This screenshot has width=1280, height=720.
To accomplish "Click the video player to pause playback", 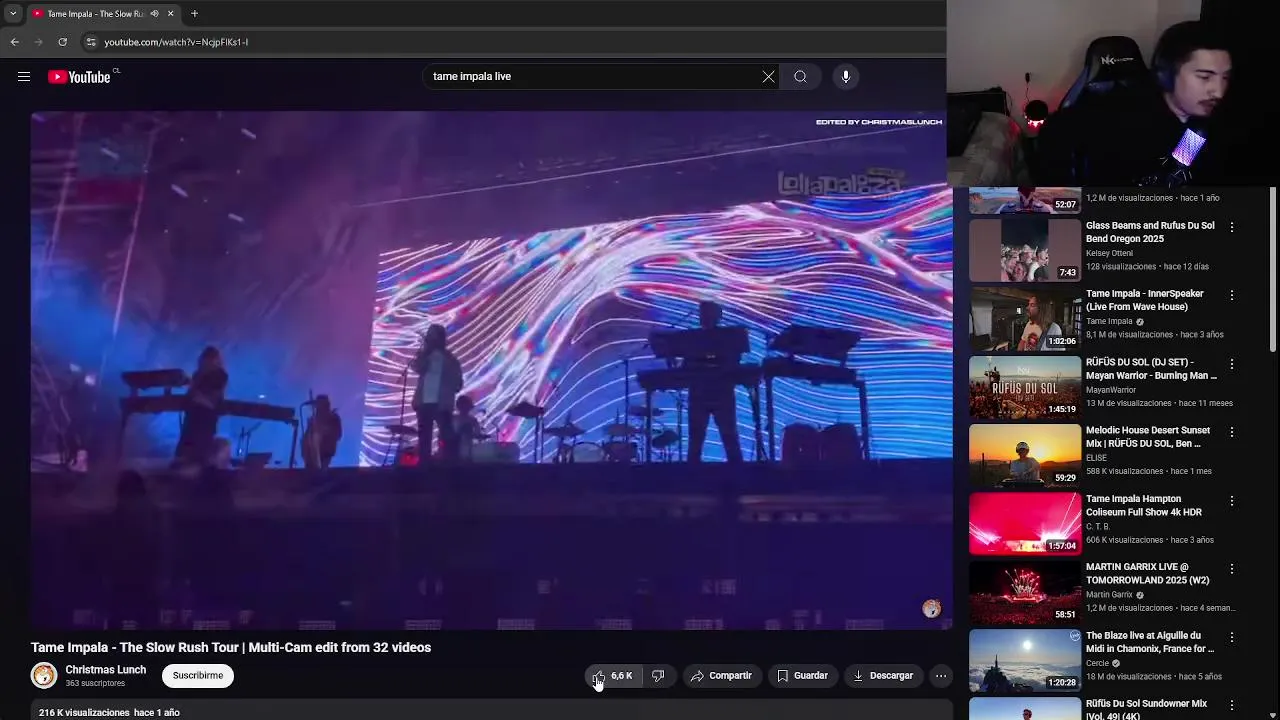I will pyautogui.click(x=491, y=370).
